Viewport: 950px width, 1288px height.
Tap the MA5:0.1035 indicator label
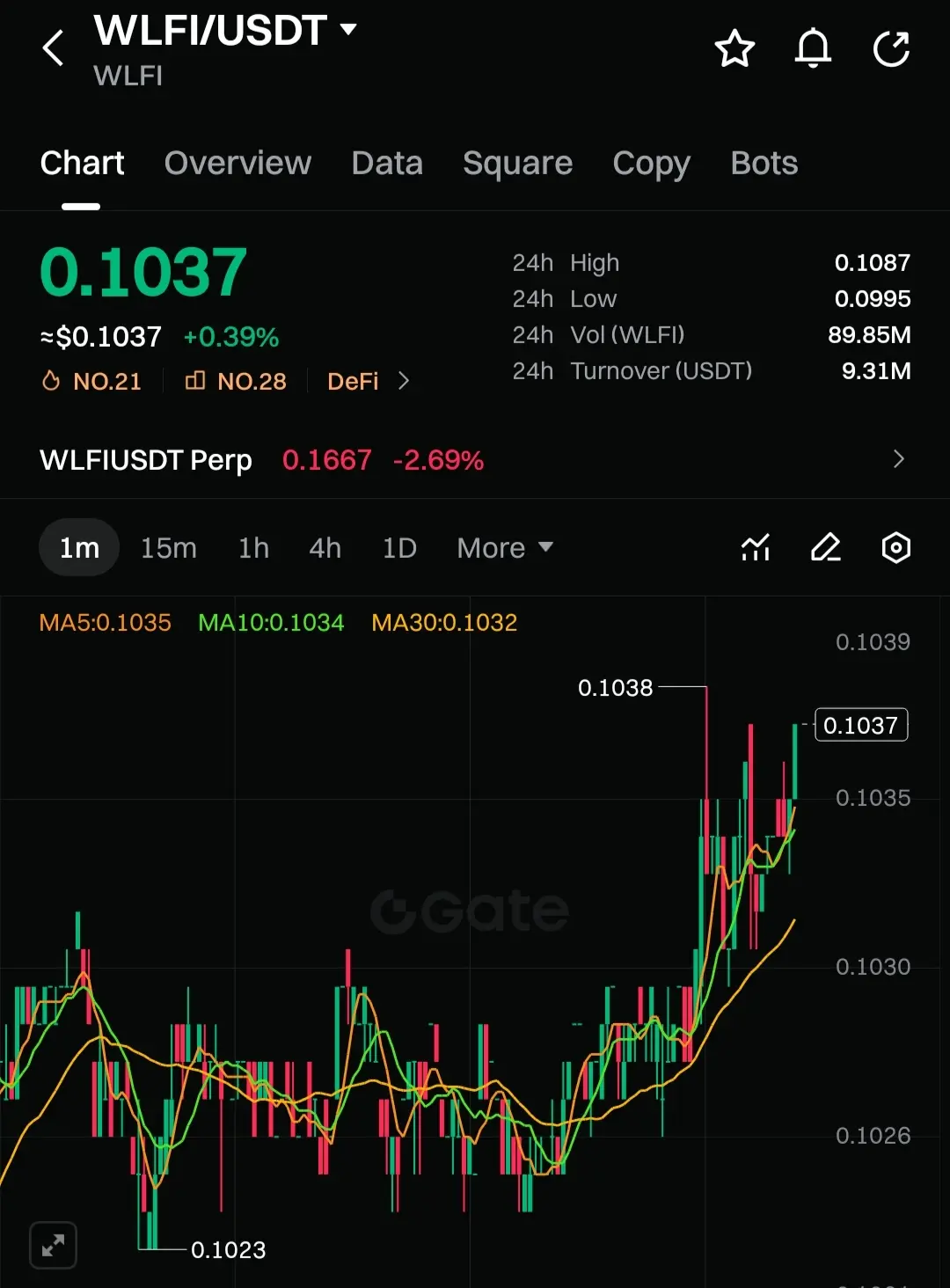pos(106,623)
